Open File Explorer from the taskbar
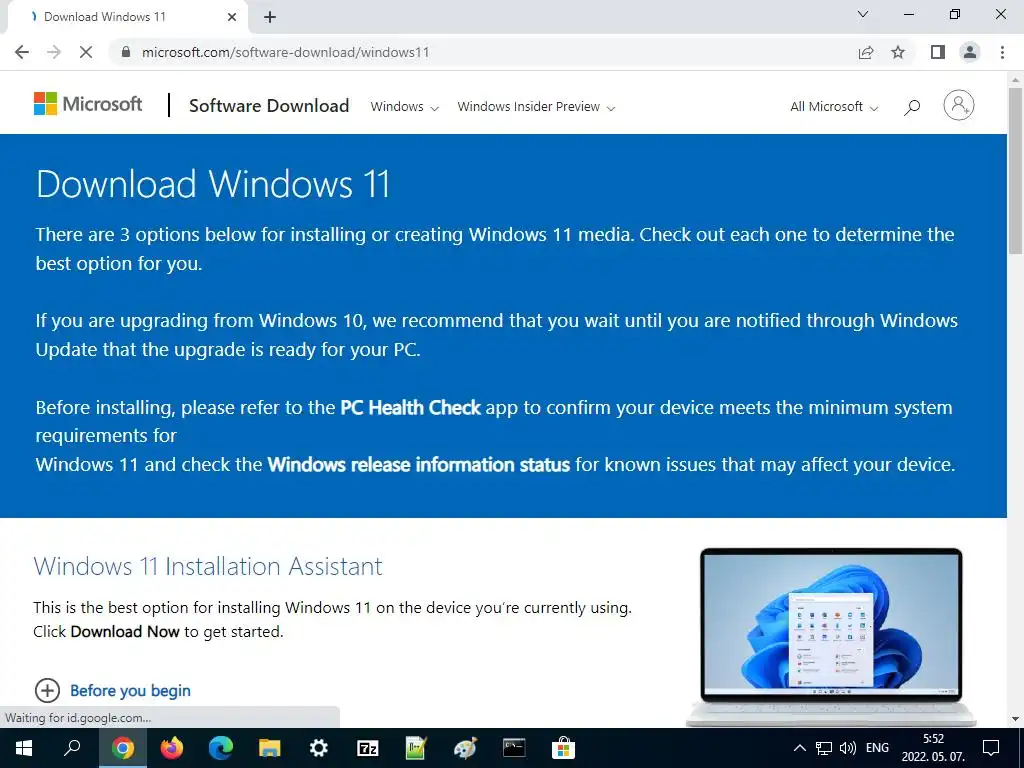Viewport: 1024px width, 768px height. tap(270, 748)
